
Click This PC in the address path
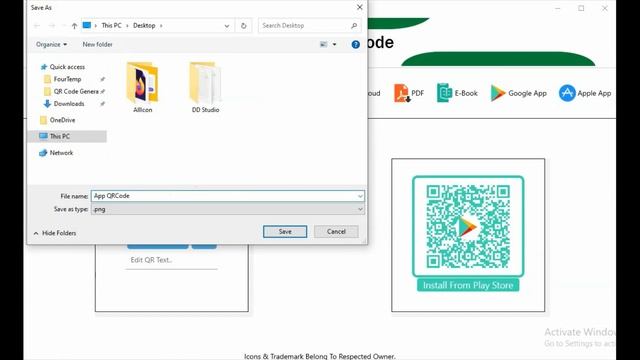tap(111, 25)
